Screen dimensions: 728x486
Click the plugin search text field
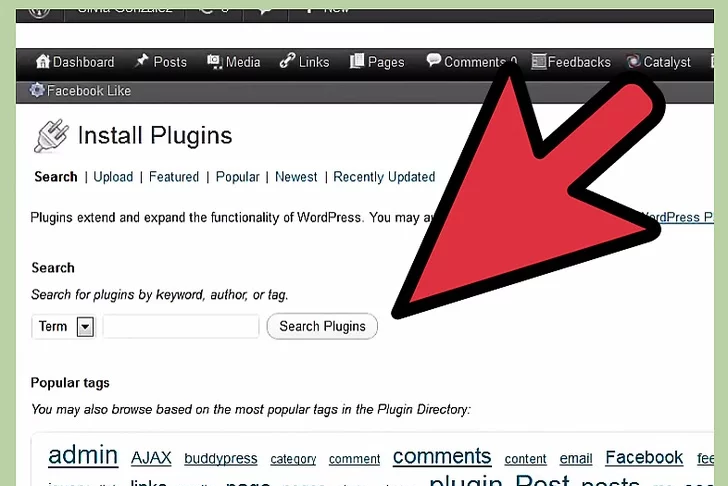[x=181, y=326]
